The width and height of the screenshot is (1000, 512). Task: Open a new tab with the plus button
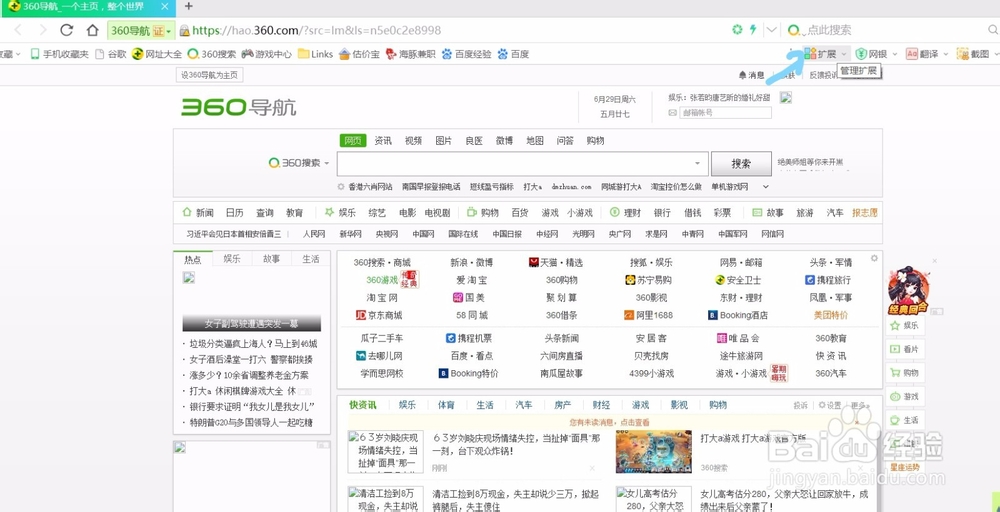pos(189,6)
